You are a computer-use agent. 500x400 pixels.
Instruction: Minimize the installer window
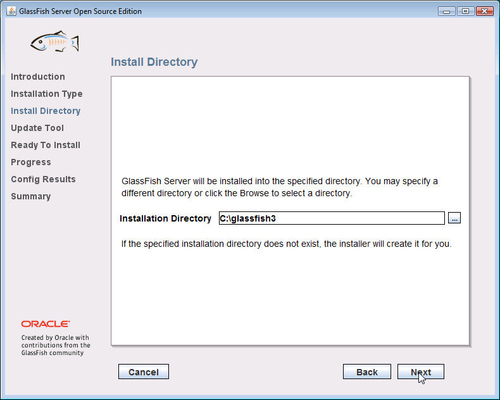point(447,11)
